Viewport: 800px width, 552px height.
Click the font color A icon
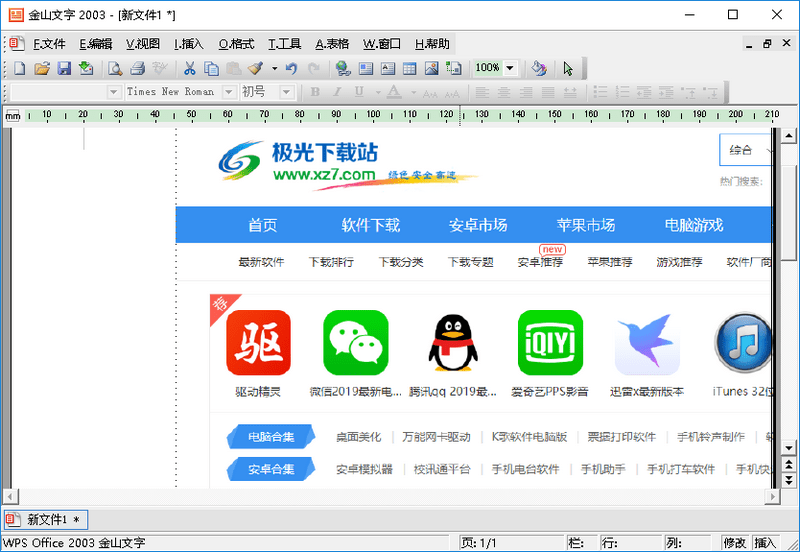(x=393, y=92)
